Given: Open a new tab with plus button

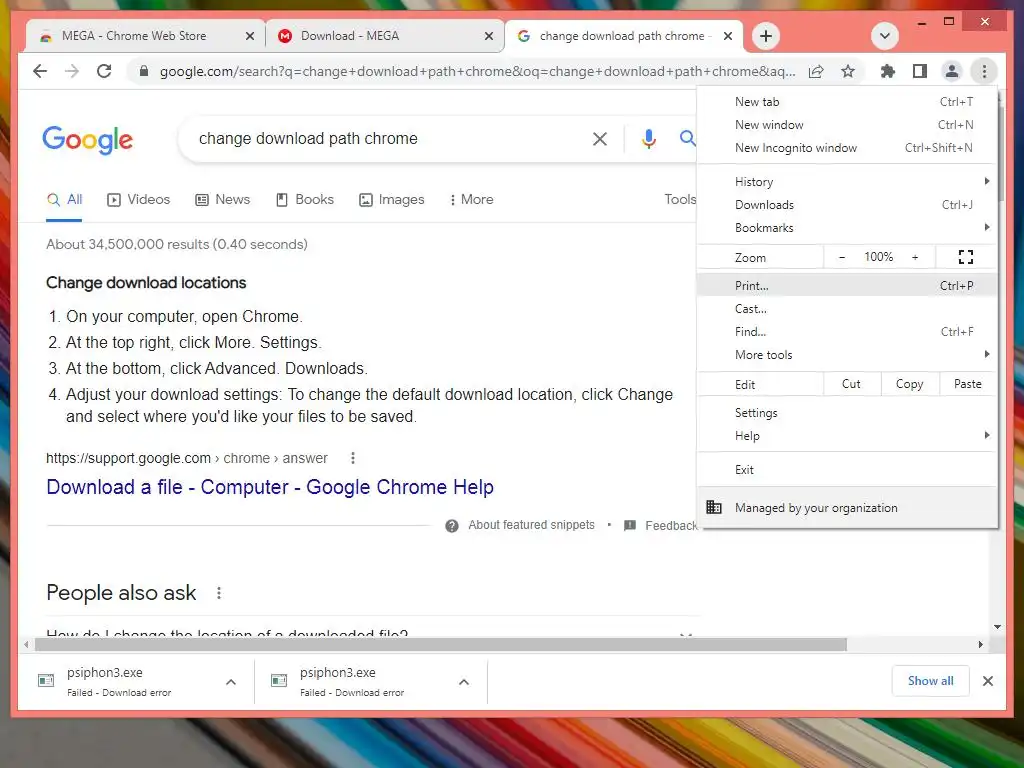Looking at the screenshot, I should [x=766, y=36].
